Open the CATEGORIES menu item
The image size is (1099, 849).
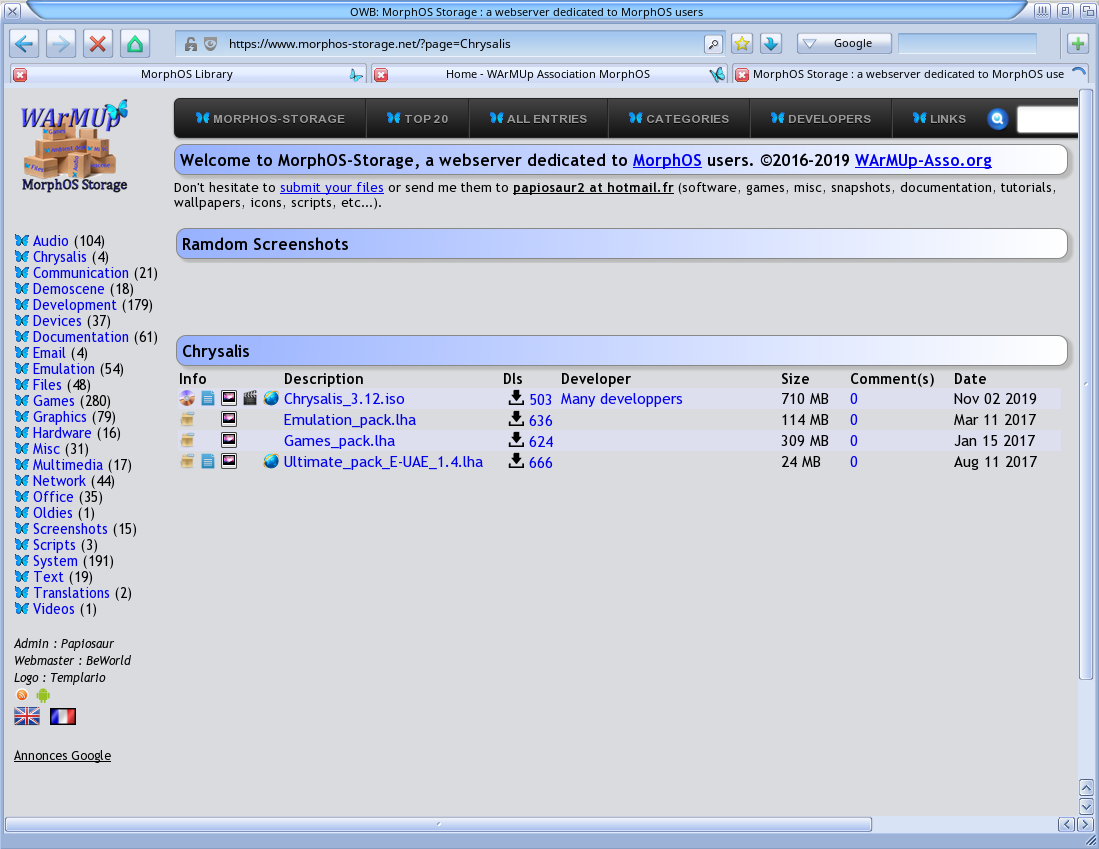679,118
